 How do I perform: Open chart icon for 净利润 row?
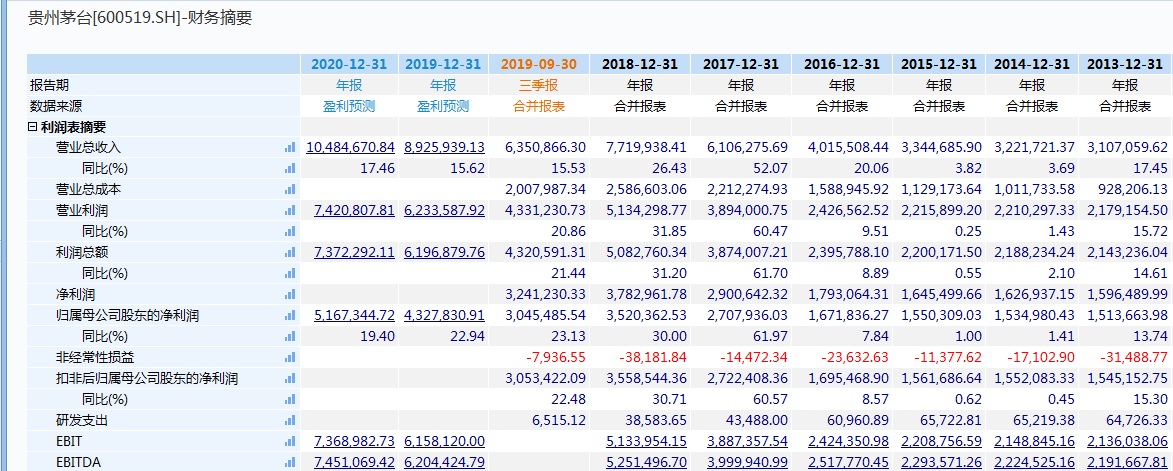[x=290, y=295]
